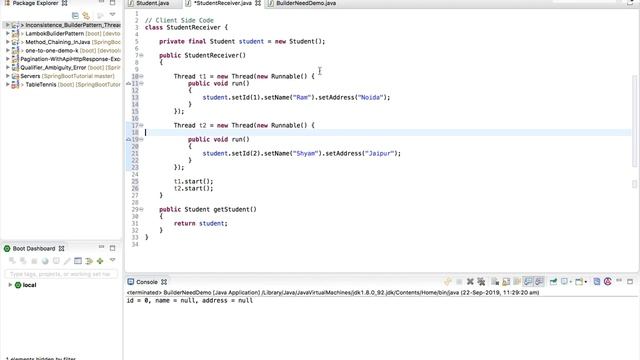Click override marker at line 19

(x=129, y=139)
